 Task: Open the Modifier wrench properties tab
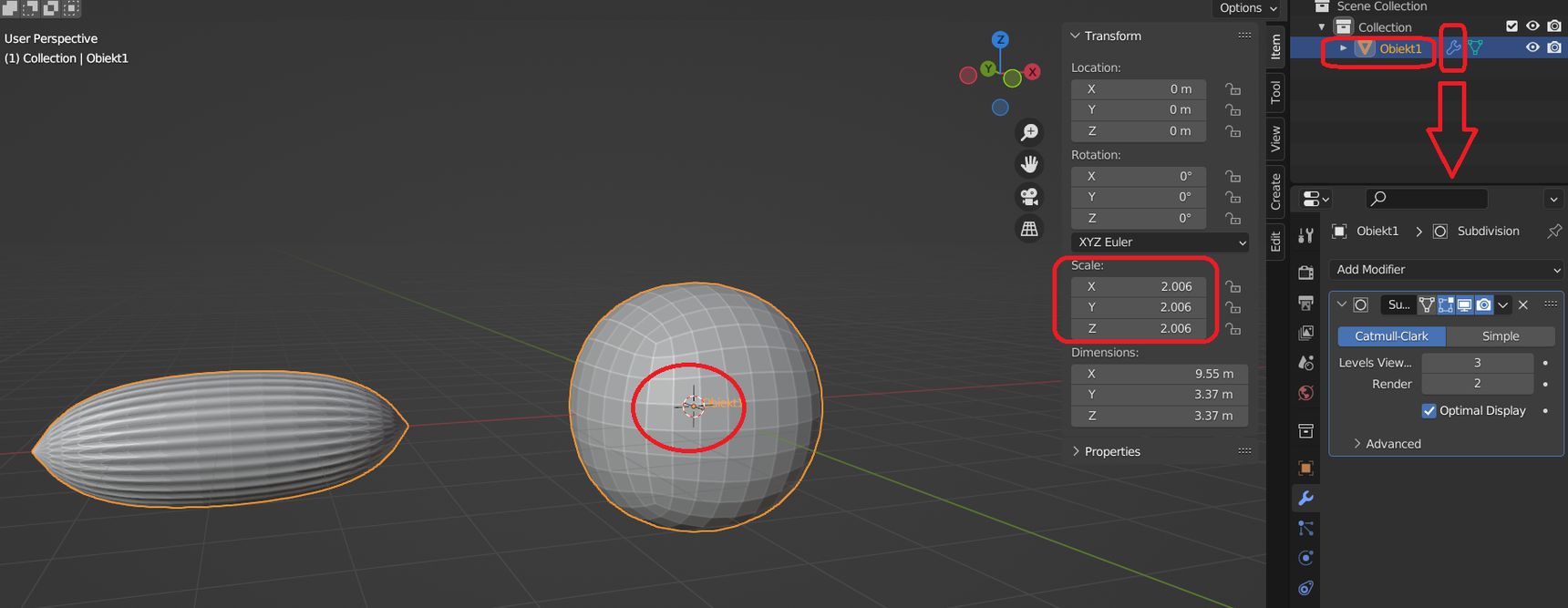(x=1305, y=498)
